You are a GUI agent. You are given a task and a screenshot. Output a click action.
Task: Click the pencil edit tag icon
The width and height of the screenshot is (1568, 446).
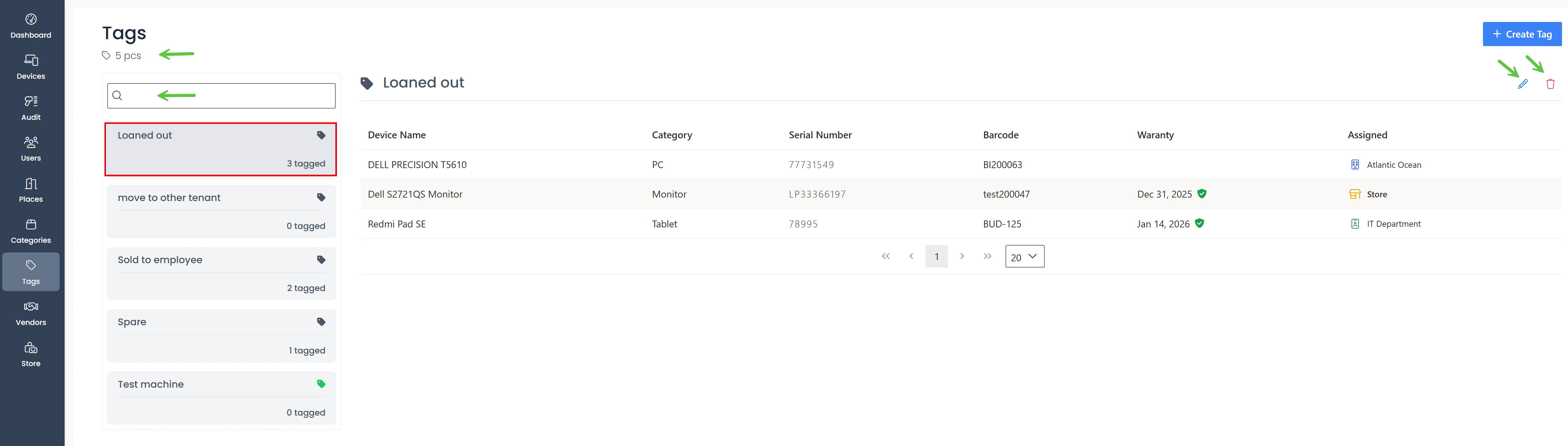click(x=1522, y=84)
